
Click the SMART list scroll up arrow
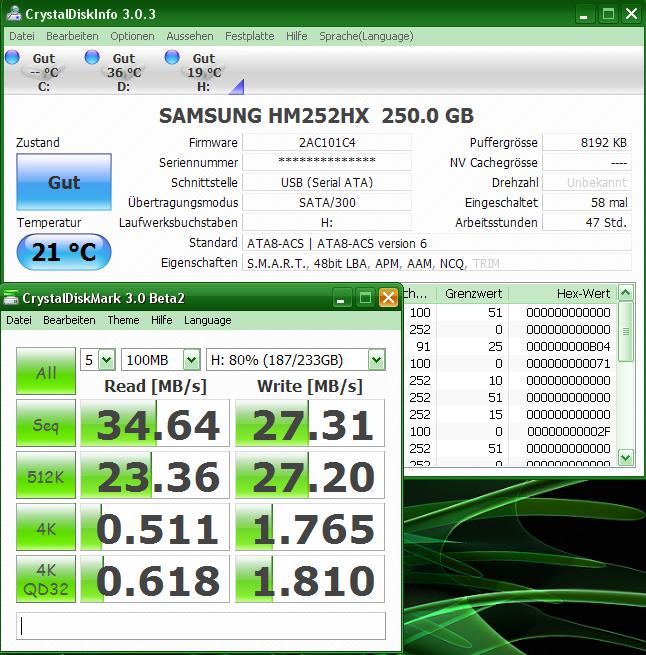point(626,293)
